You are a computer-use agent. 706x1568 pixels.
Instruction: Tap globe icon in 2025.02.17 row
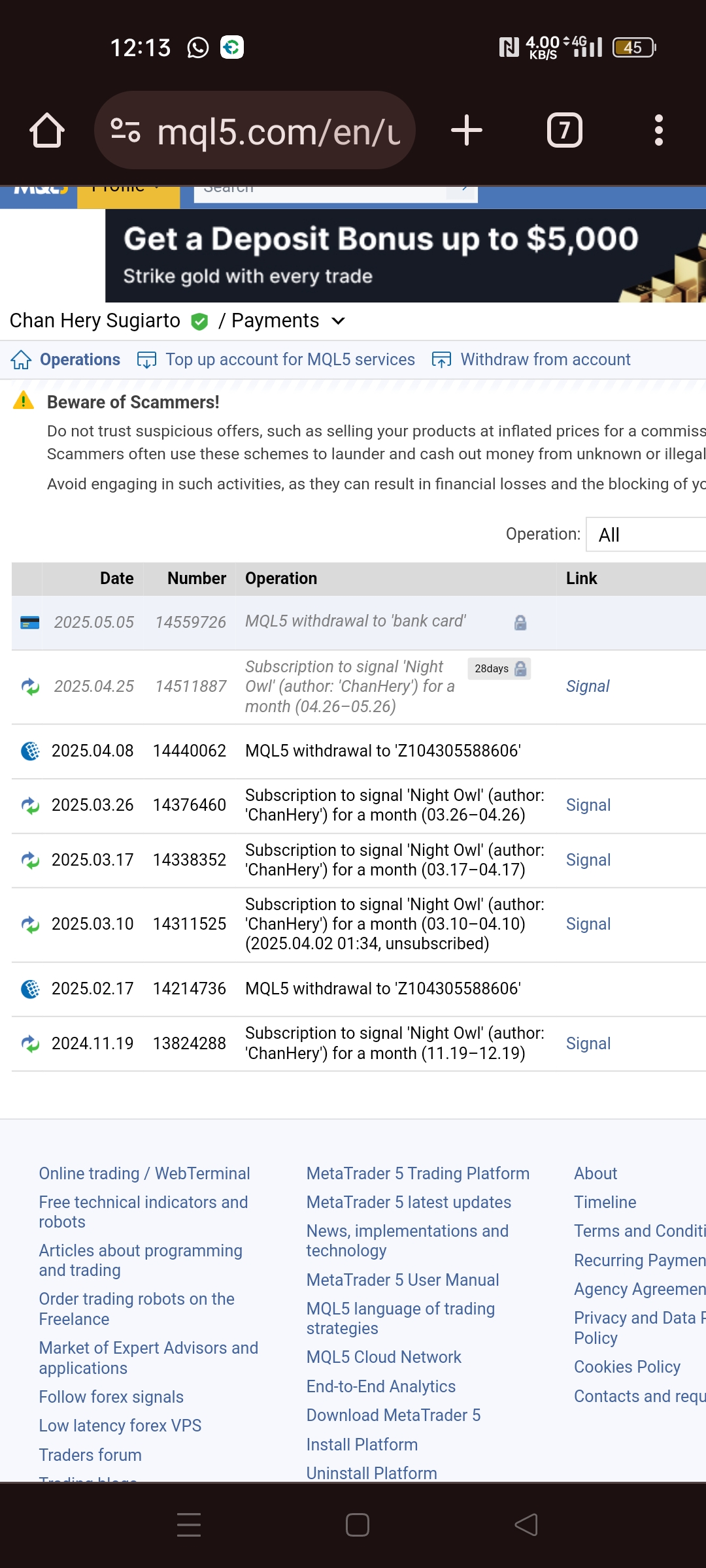pos(30,989)
